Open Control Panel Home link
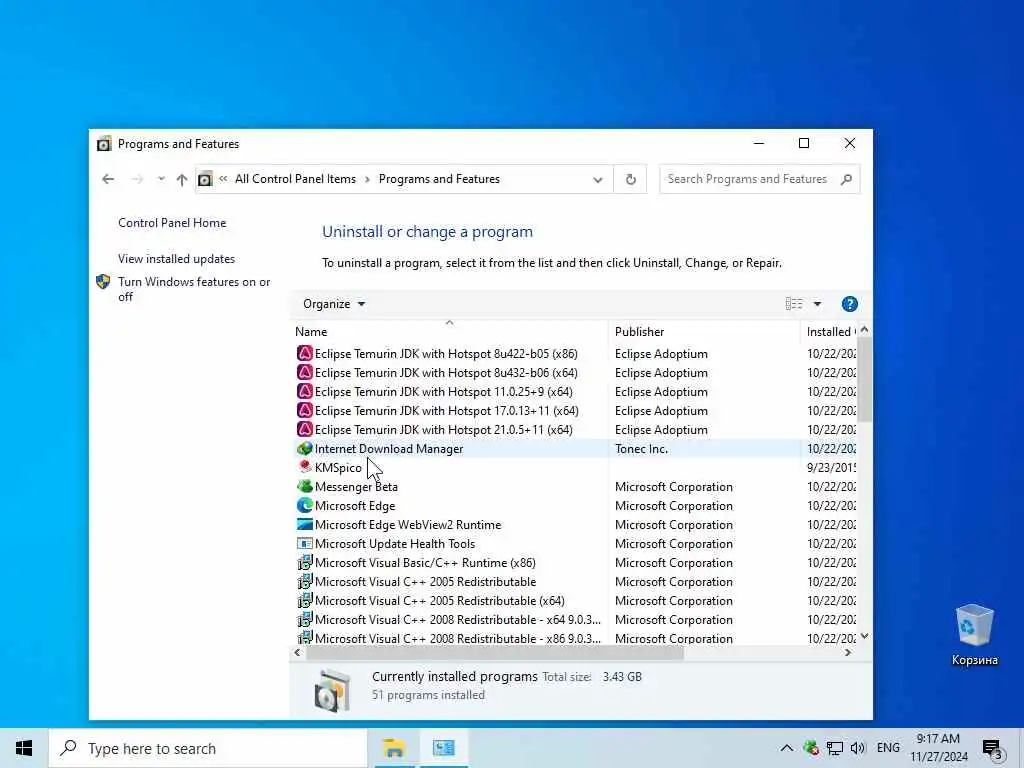 tap(172, 223)
